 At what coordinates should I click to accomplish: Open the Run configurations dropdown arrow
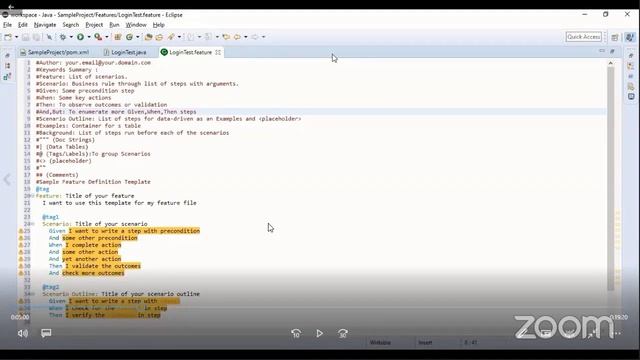pos(89,37)
